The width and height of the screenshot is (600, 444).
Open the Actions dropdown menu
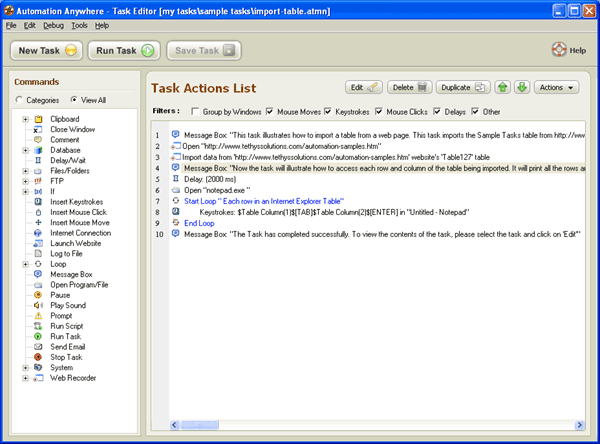pos(556,87)
